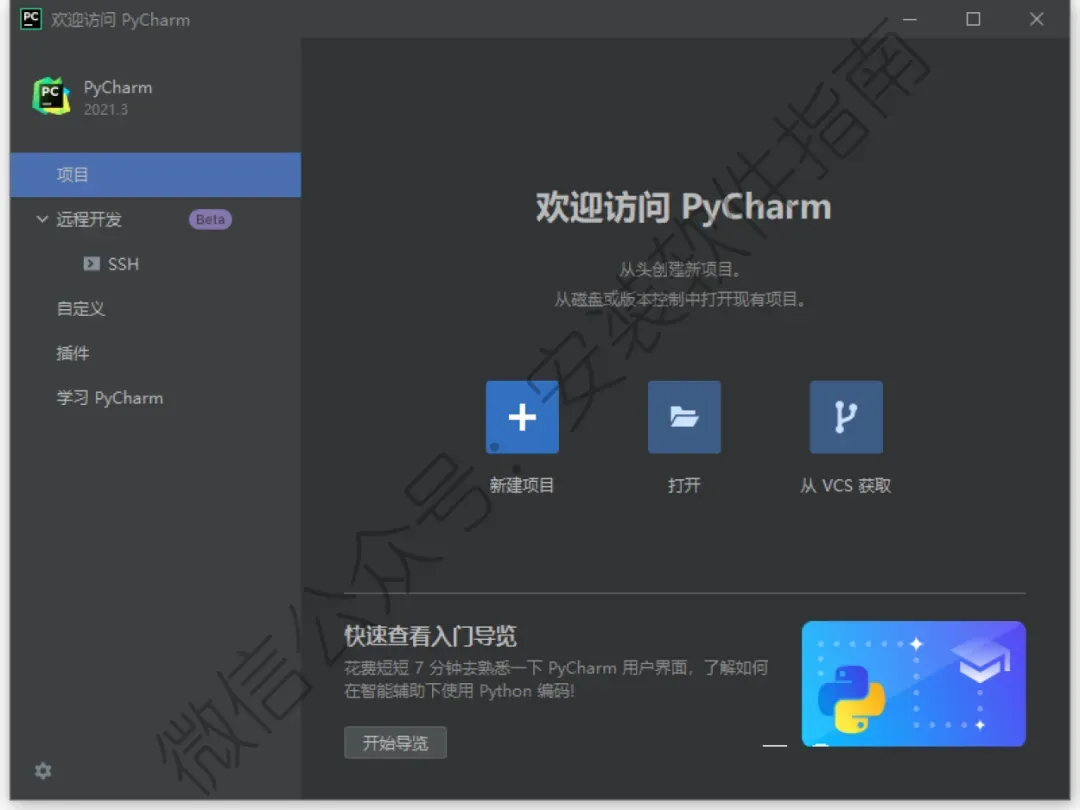Click the 打开 label
This screenshot has height=810, width=1080.
(x=684, y=486)
